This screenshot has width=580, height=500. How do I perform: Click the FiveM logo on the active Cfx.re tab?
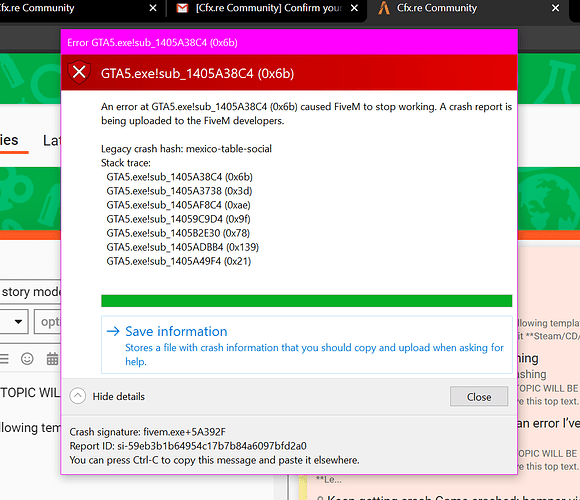(x=384, y=8)
